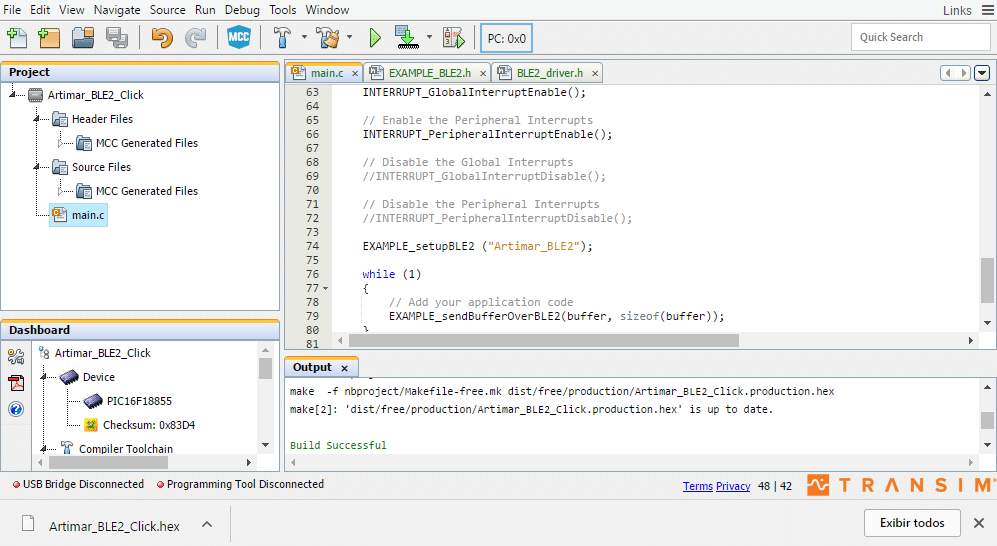Click the Privacy link
This screenshot has height=546, width=997.
pyautogui.click(x=733, y=486)
